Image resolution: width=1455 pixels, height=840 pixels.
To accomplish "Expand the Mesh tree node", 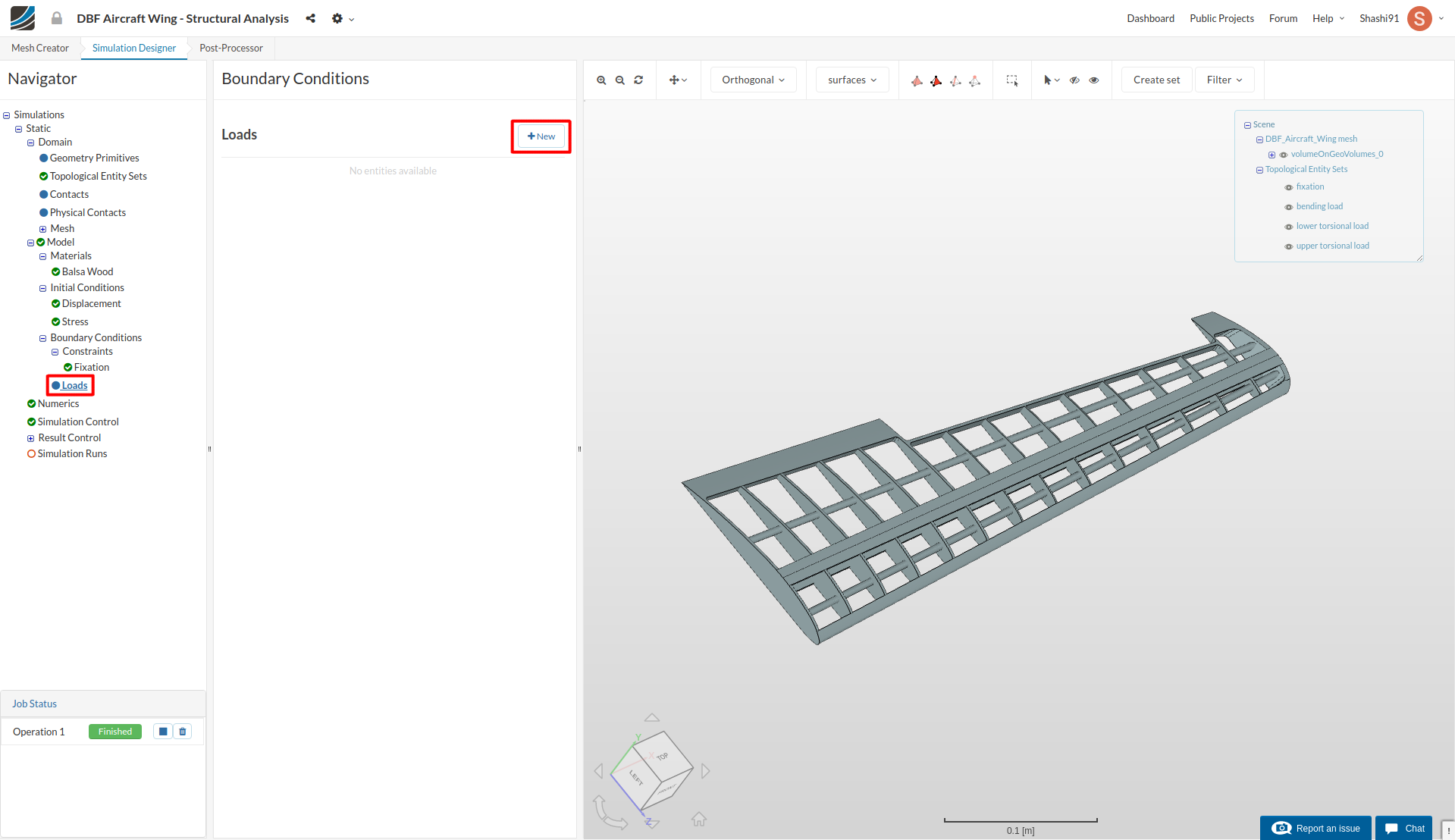I will [43, 229].
